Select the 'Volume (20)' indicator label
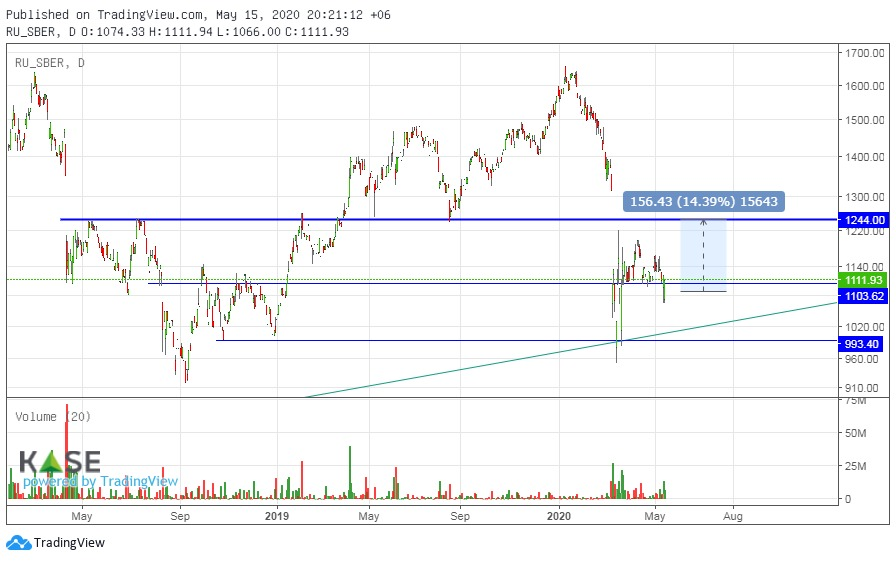 (x=50, y=417)
